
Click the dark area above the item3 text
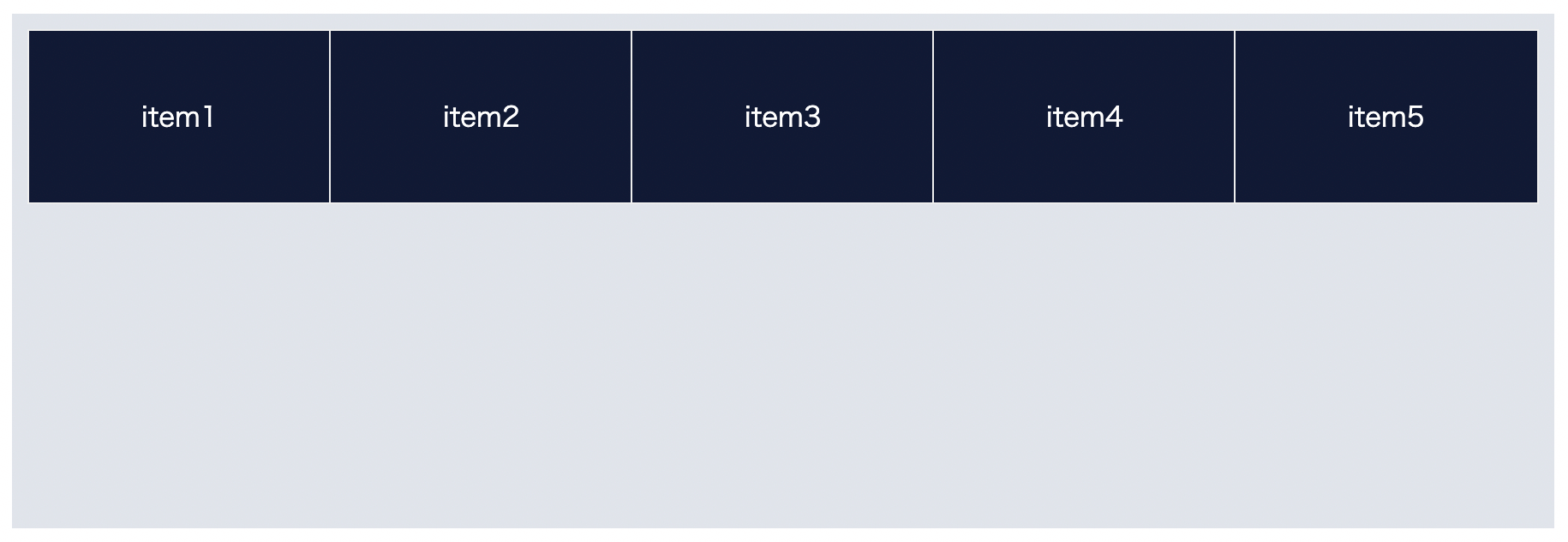(x=782, y=66)
